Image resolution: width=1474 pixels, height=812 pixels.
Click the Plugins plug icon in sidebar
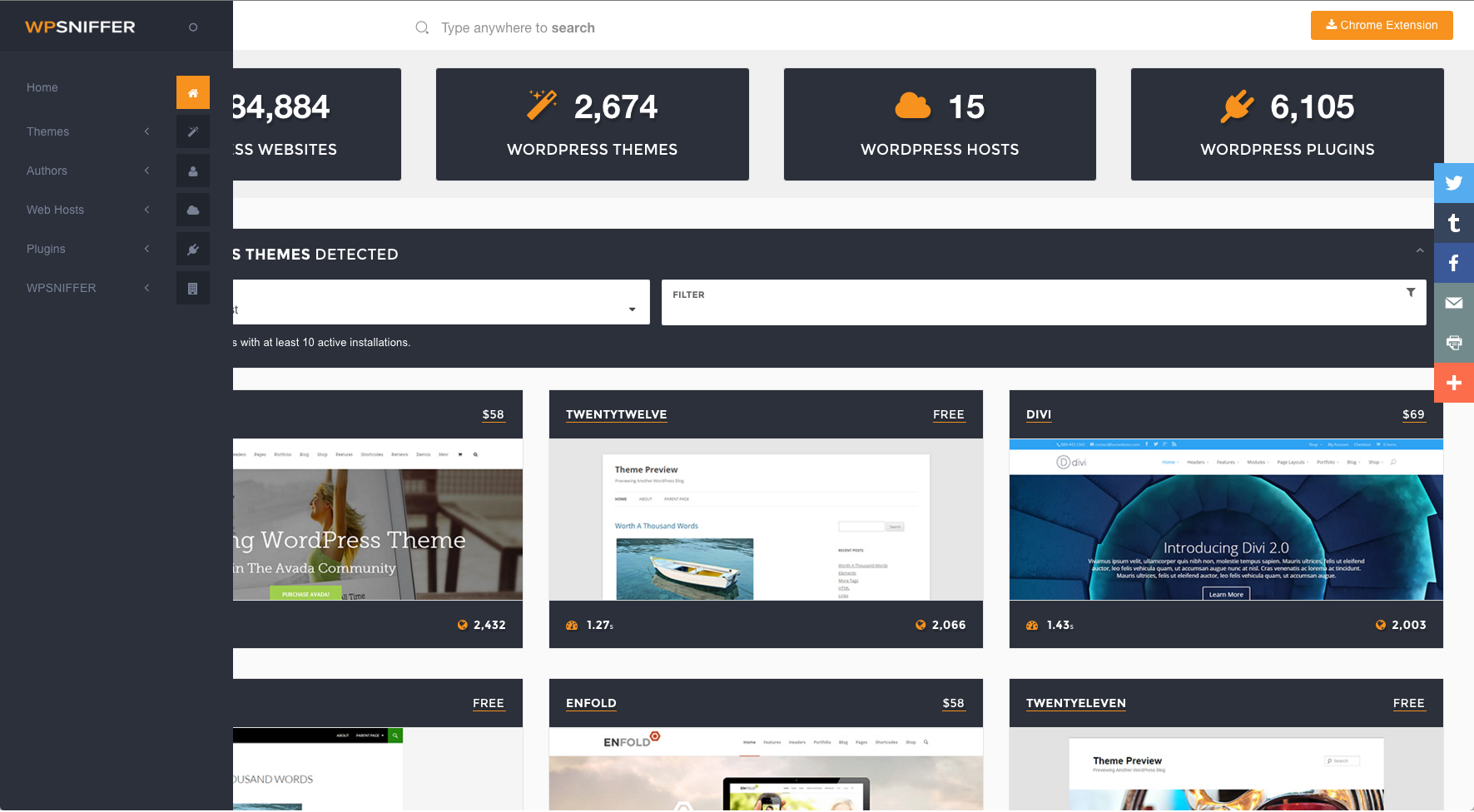[193, 249]
